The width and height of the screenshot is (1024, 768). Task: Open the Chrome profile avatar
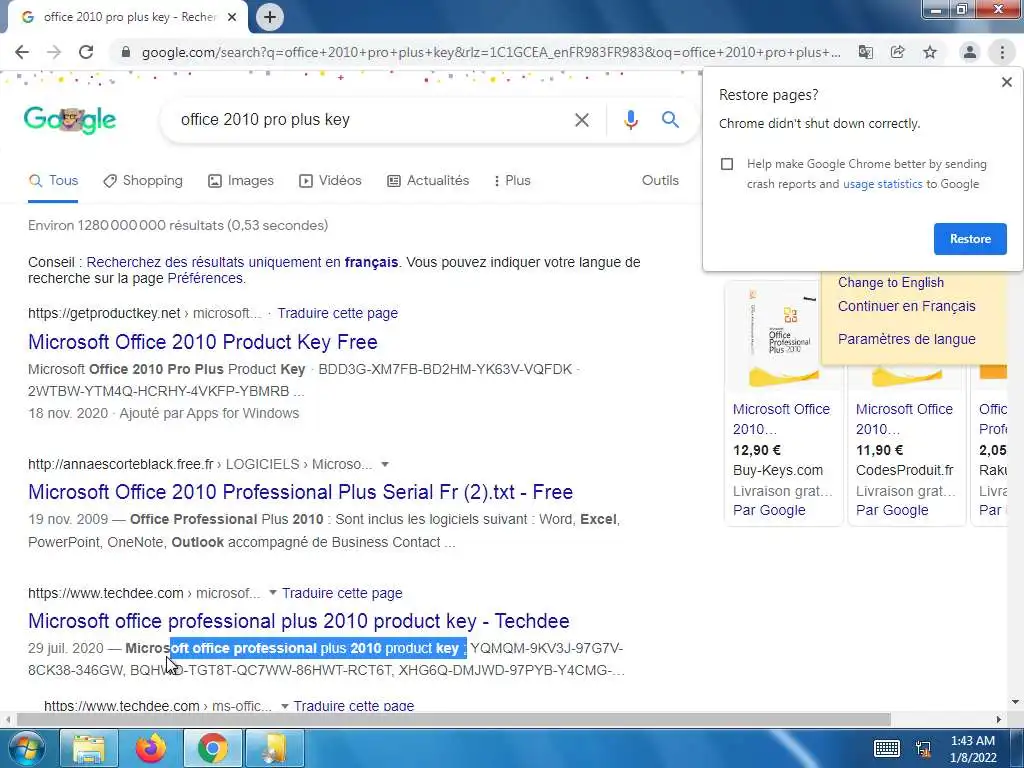click(x=970, y=52)
